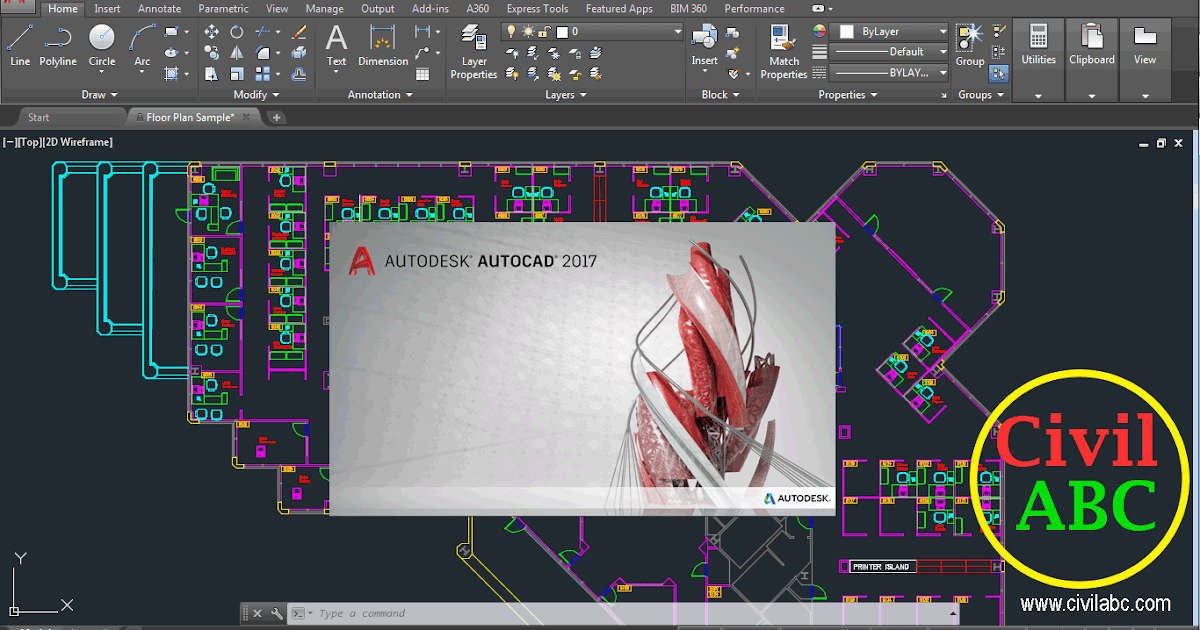Select the Line drawing tool
The width and height of the screenshot is (1200, 630).
click(20, 46)
